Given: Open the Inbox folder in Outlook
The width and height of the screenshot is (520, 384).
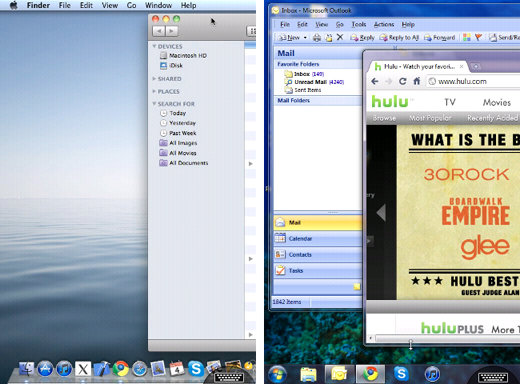Looking at the screenshot, I should click(x=304, y=74).
